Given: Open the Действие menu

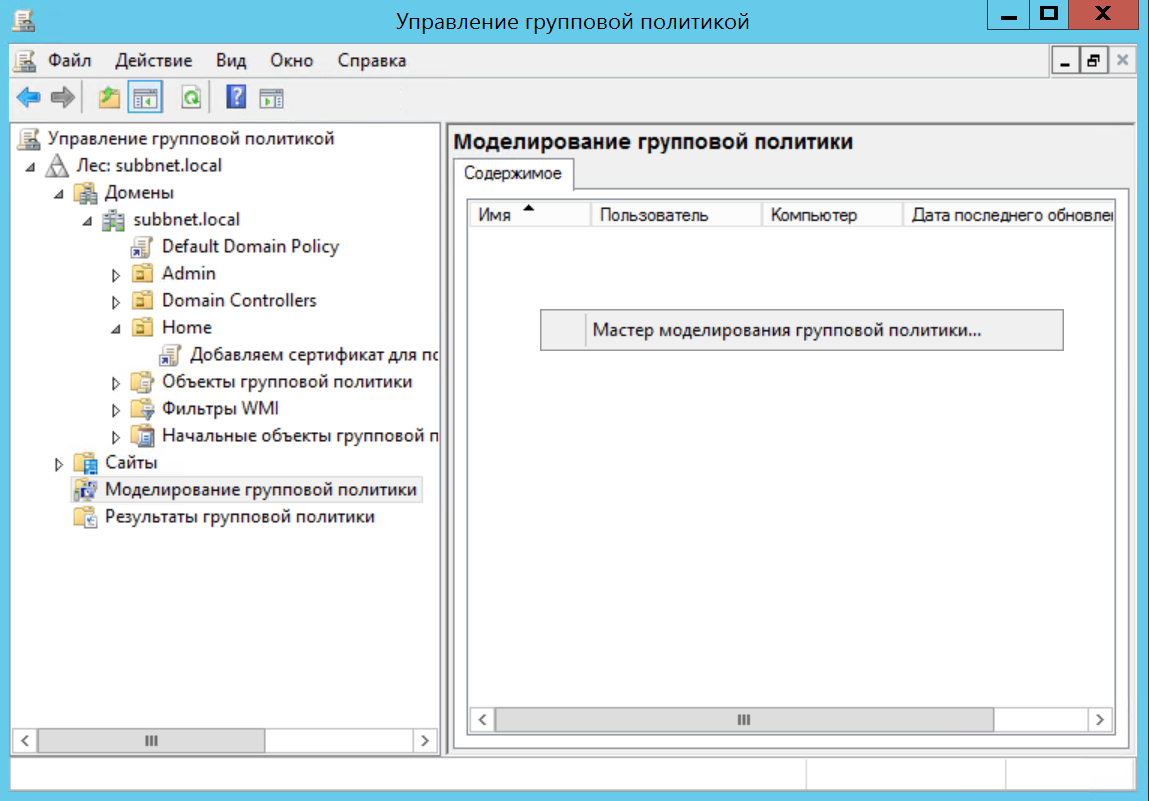Looking at the screenshot, I should point(153,61).
